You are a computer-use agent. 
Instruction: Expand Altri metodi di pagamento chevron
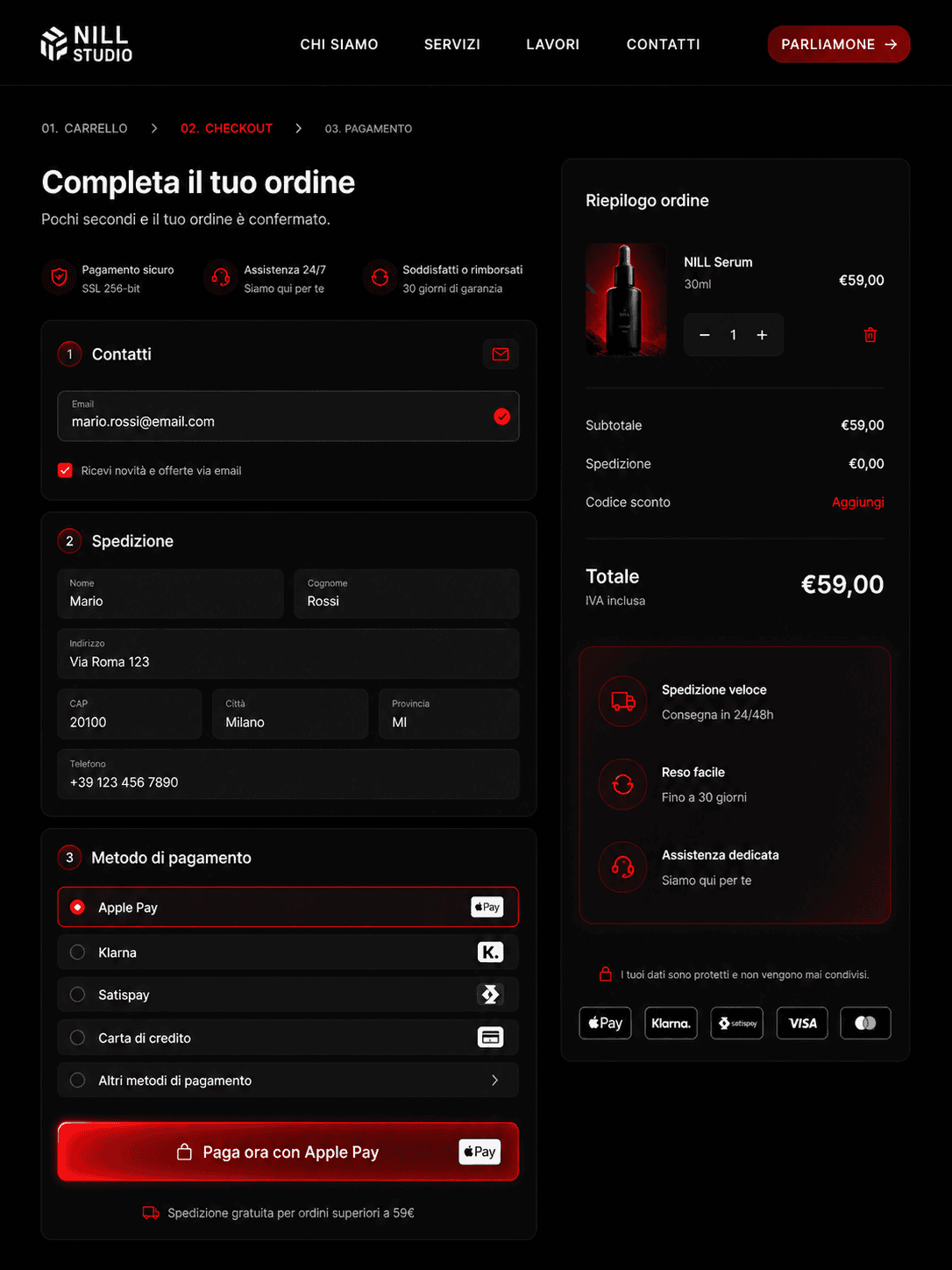tap(495, 1081)
